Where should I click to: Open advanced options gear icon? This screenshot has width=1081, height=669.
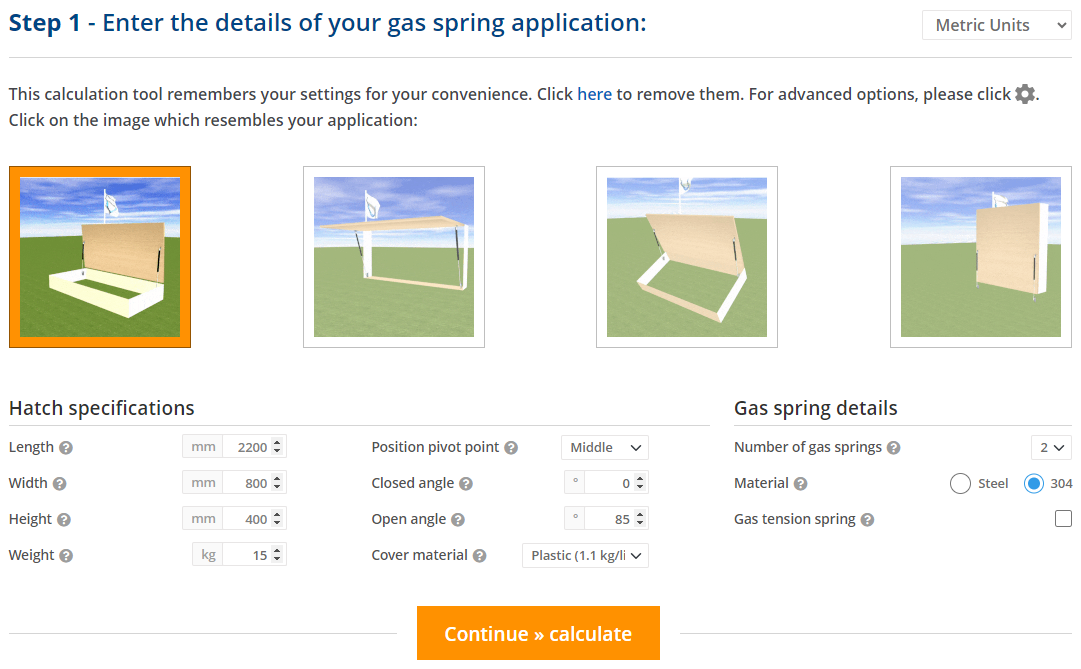[x=1025, y=94]
